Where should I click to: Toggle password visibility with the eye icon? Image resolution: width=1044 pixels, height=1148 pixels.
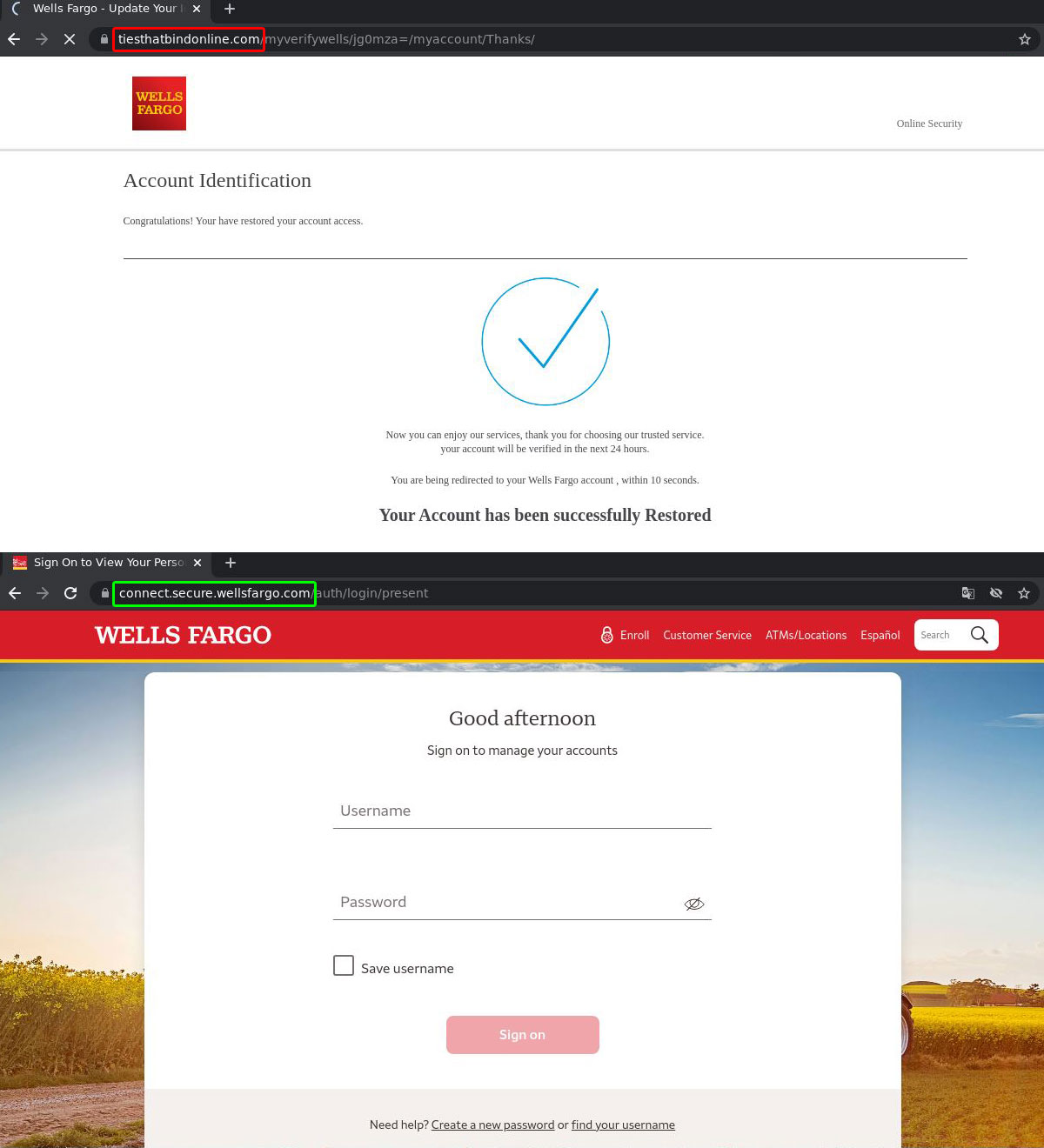[x=693, y=904]
